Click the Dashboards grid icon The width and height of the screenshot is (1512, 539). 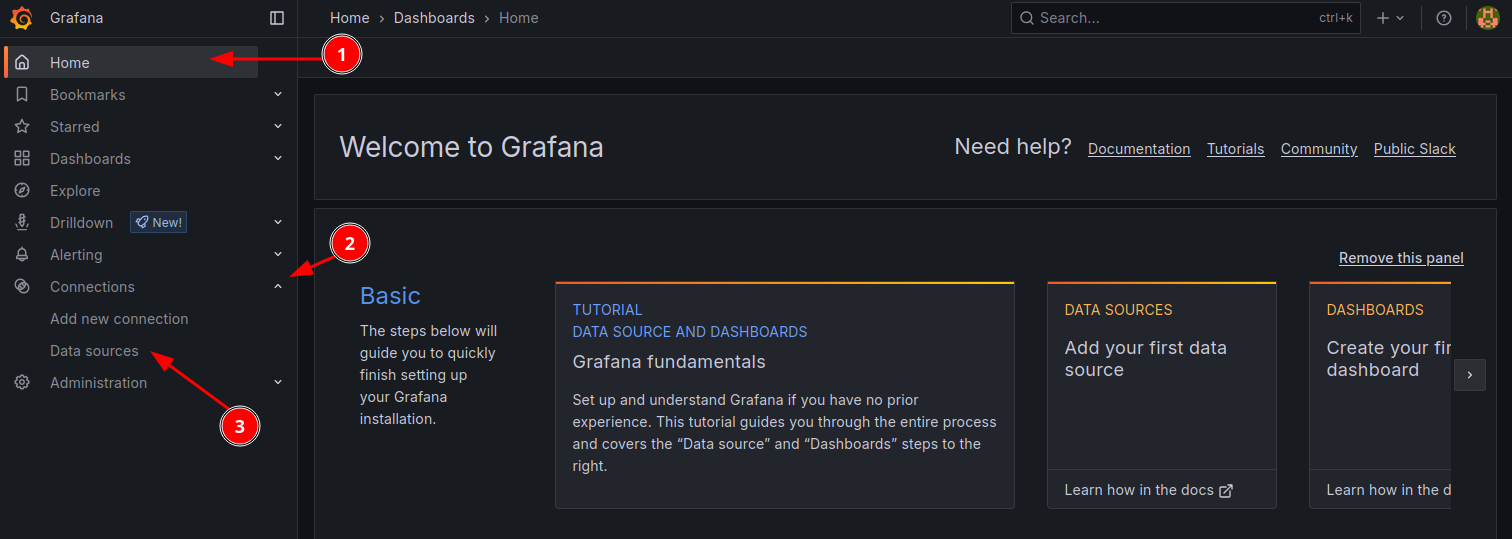[x=22, y=159]
